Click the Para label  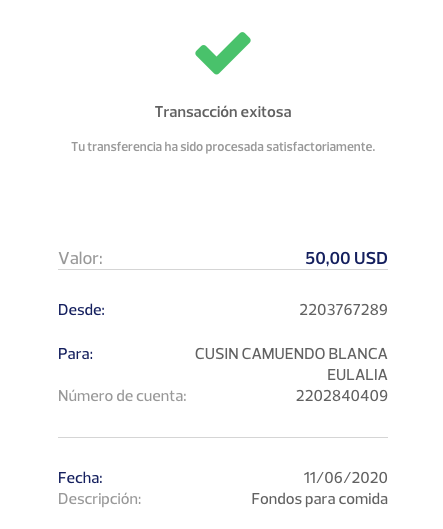coord(75,354)
